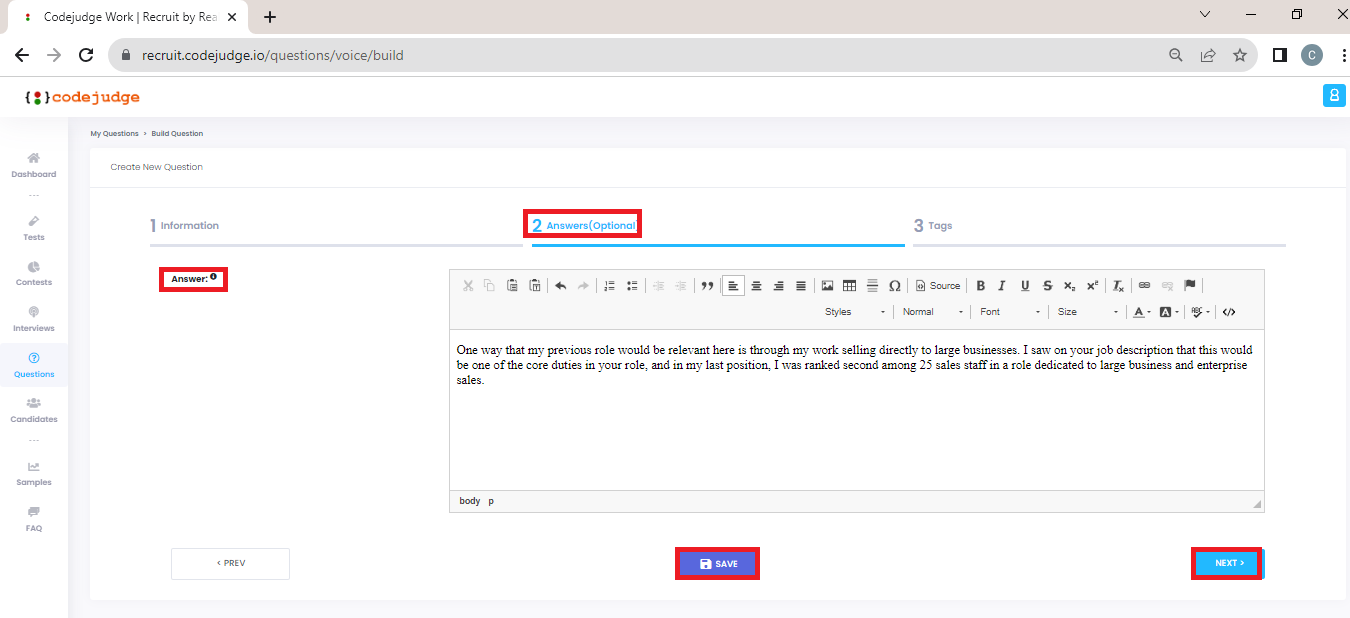Insert a horizontal rule
Viewport: 1350px width, 618px height.
click(x=871, y=285)
